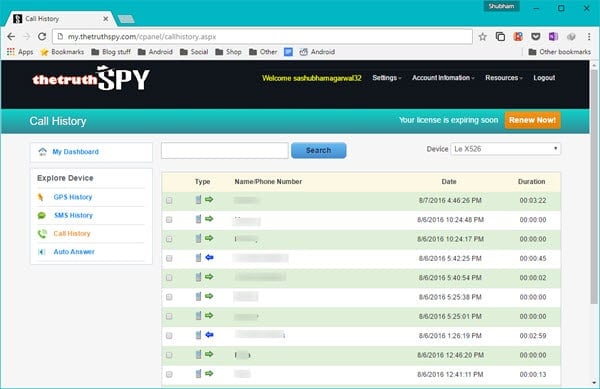
Task: Expand the Resources menu
Action: coord(504,78)
